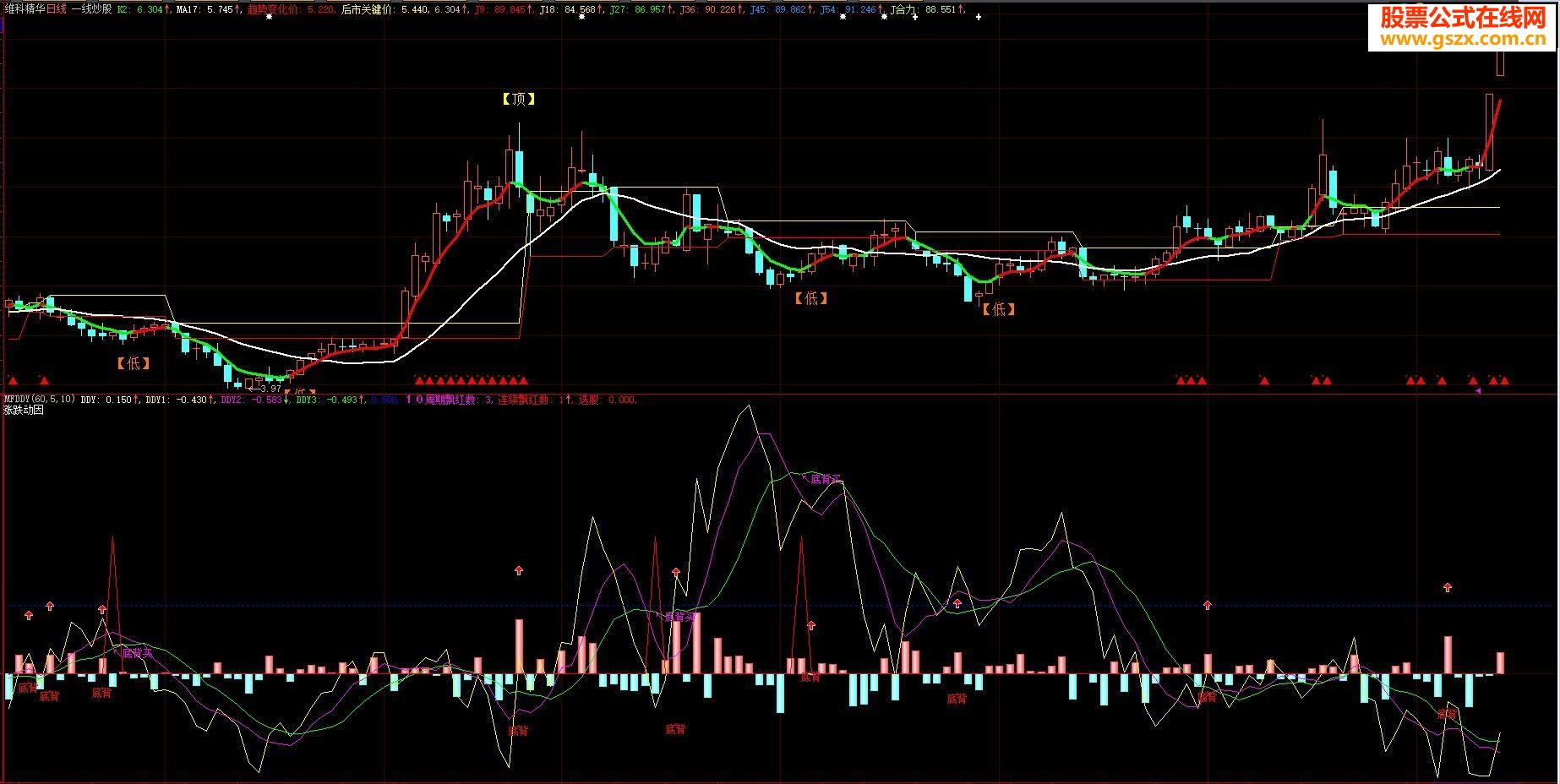This screenshot has width=1560, height=784.
Task: Click the 后市关键价 label
Action: 368,9
